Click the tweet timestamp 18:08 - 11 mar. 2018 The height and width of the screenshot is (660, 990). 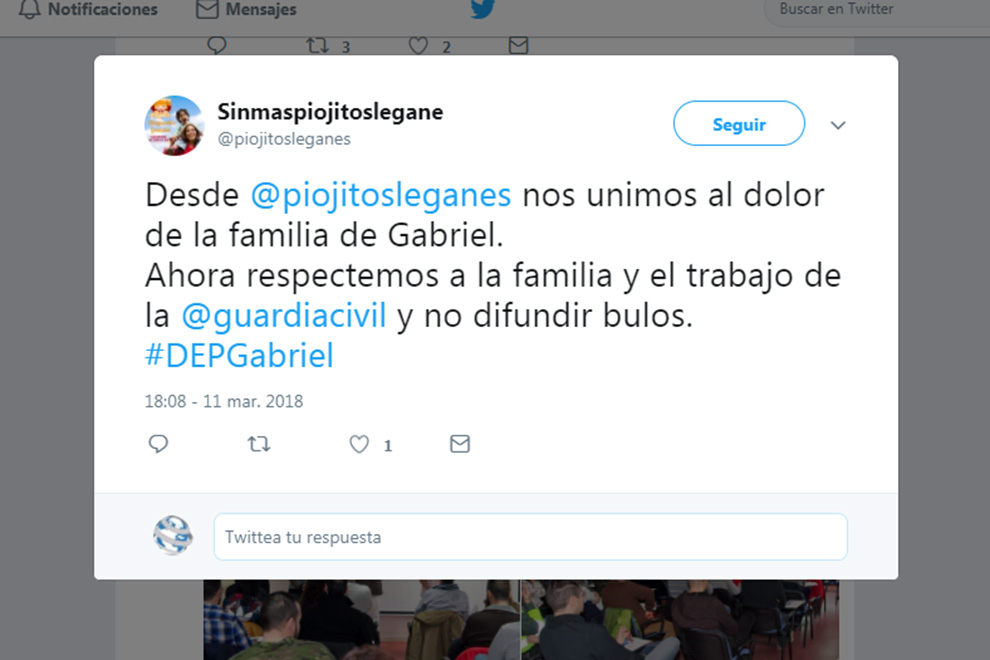224,401
